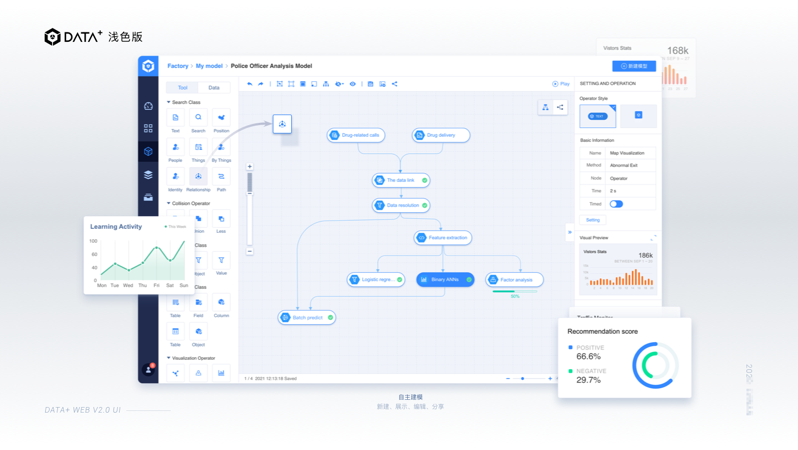Select the Object operator under Table row

[x=198, y=332]
